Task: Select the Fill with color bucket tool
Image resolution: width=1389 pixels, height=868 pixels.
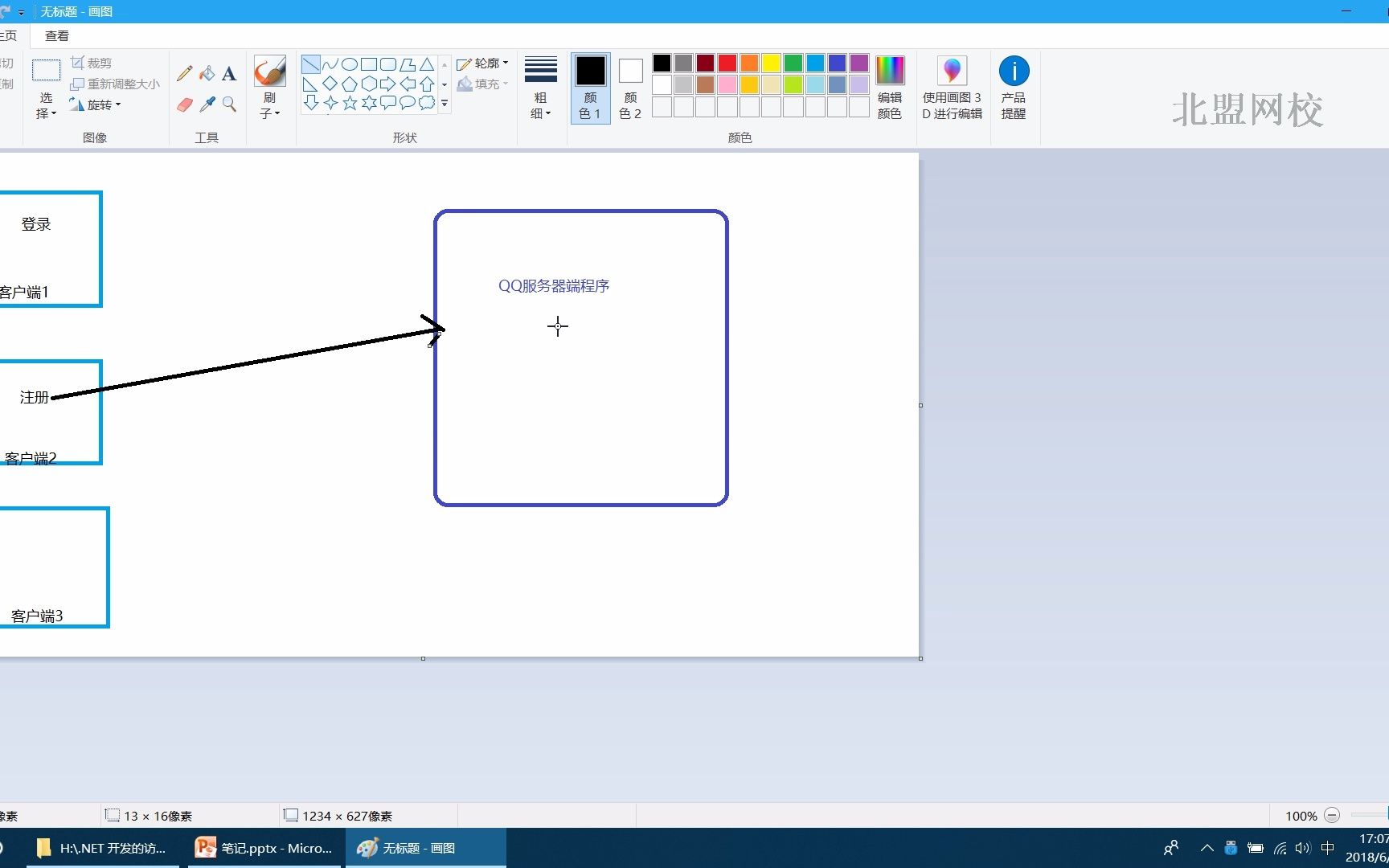Action: [x=207, y=74]
